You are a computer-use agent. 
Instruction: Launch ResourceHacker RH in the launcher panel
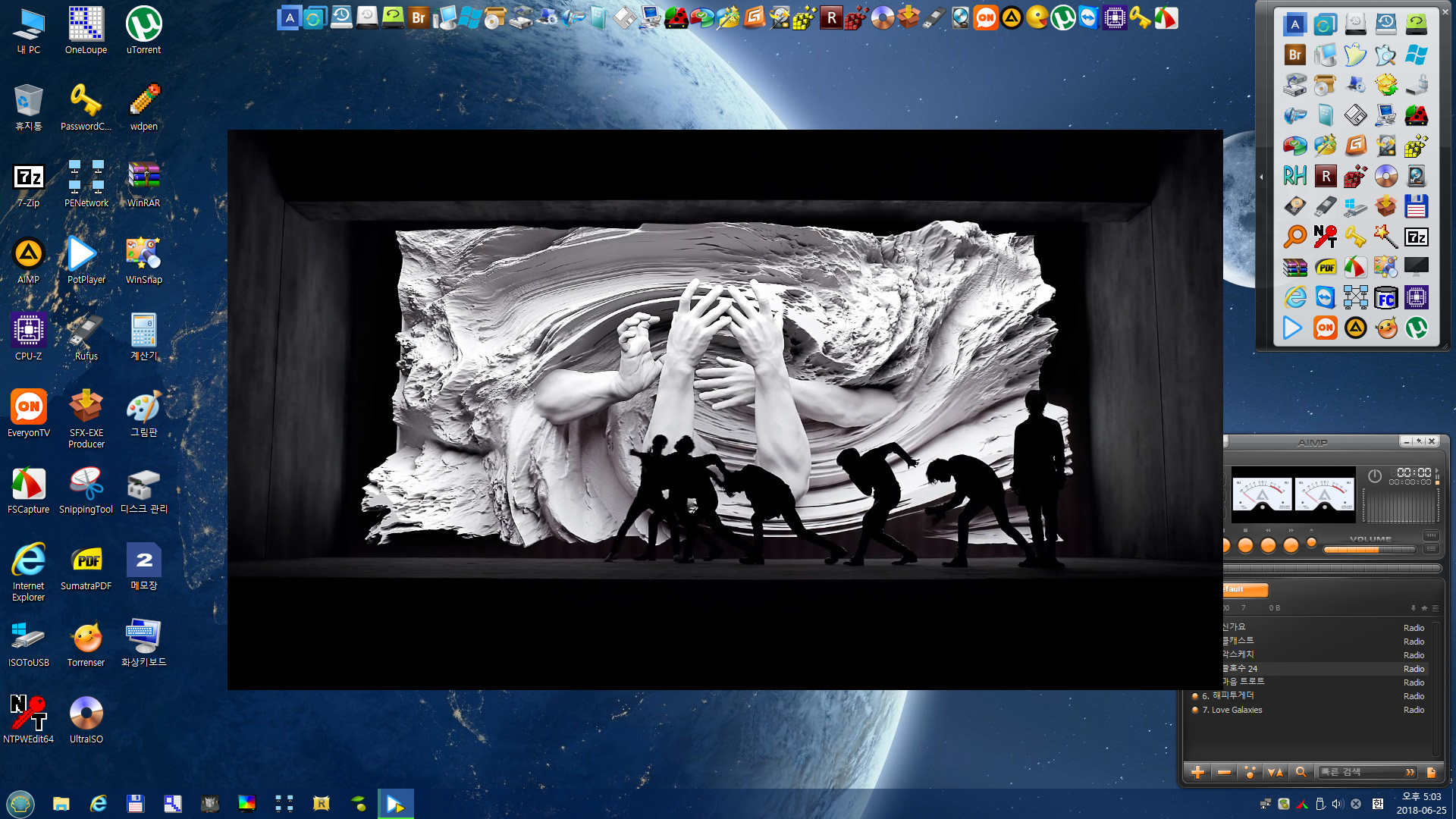[1294, 176]
